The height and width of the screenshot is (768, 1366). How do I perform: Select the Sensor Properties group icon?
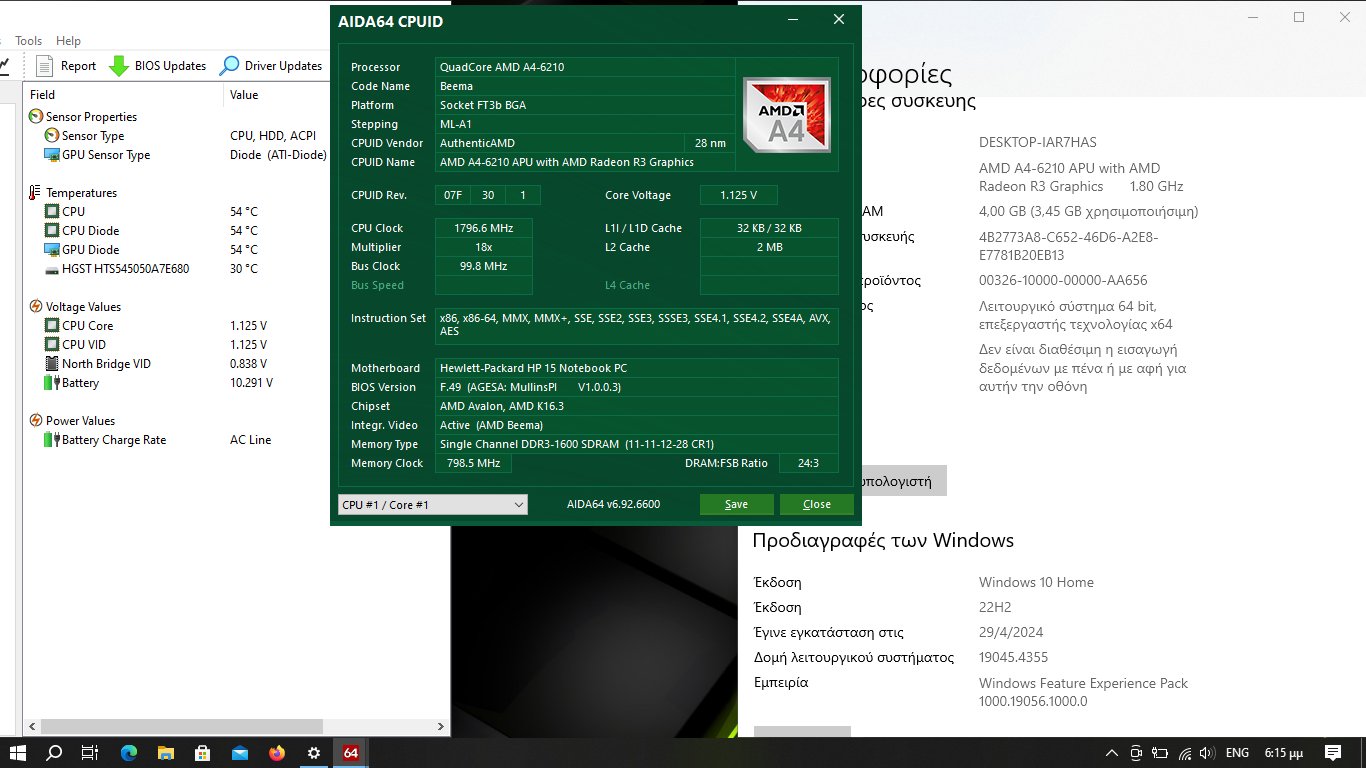[36, 117]
